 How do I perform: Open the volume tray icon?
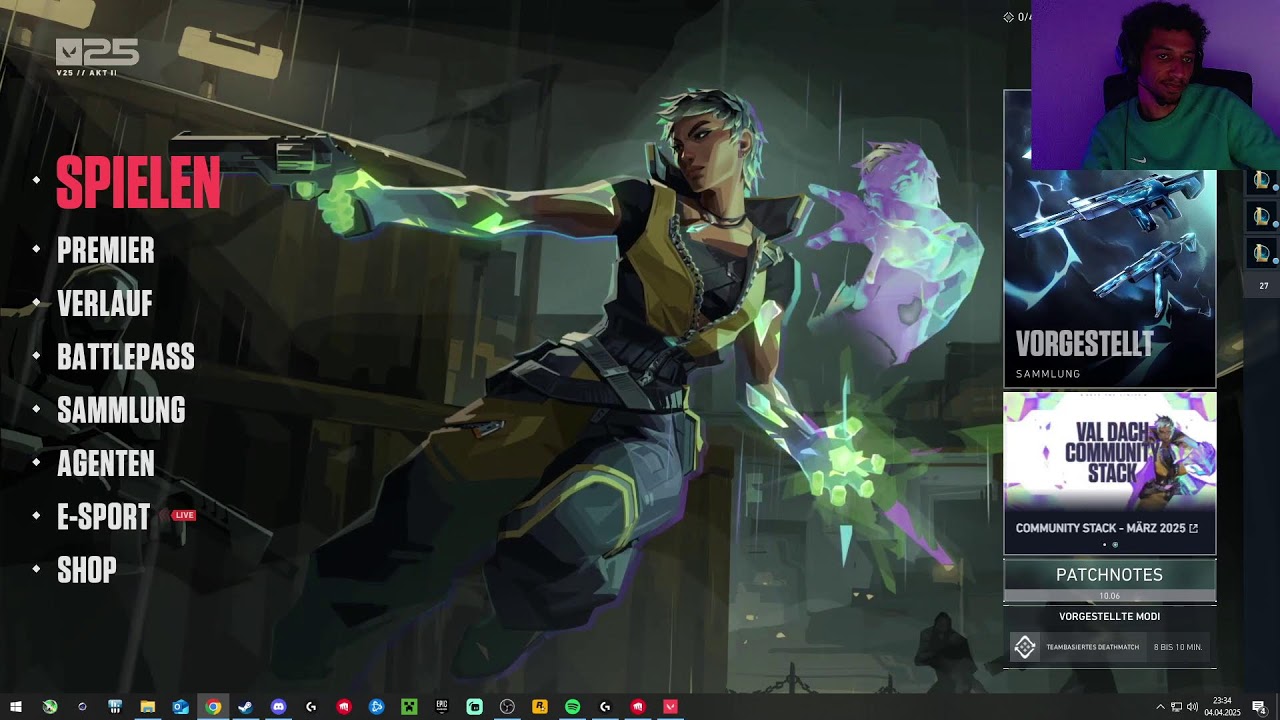1193,707
